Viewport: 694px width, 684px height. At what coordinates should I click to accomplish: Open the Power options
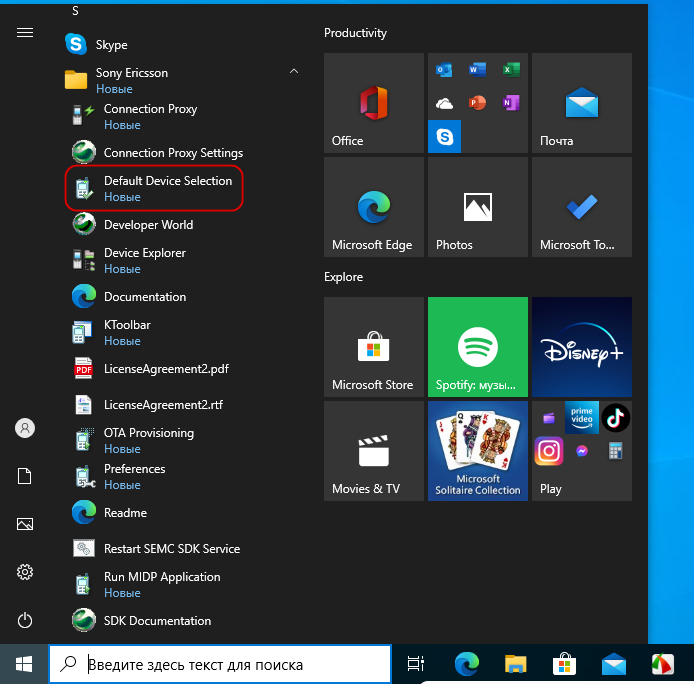25,620
